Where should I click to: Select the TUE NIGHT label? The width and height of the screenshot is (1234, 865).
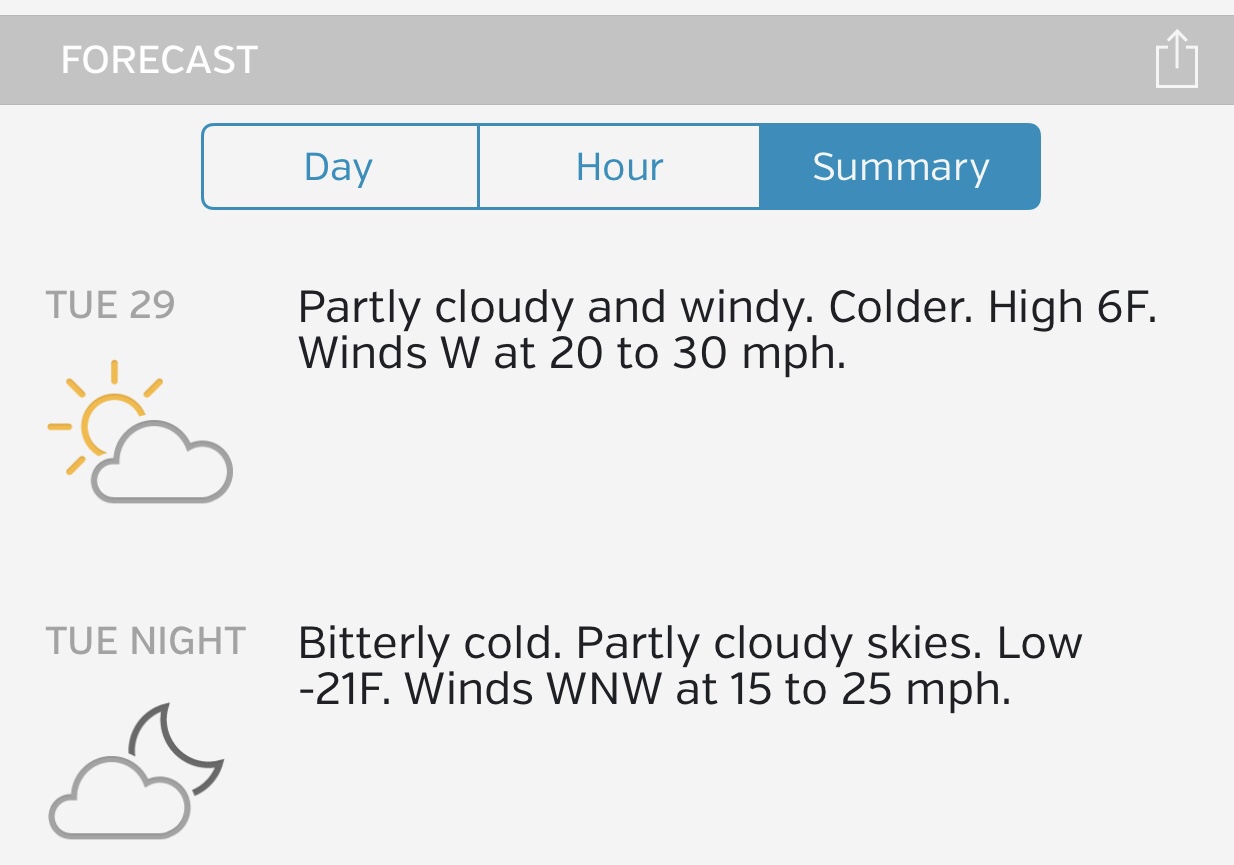146,641
